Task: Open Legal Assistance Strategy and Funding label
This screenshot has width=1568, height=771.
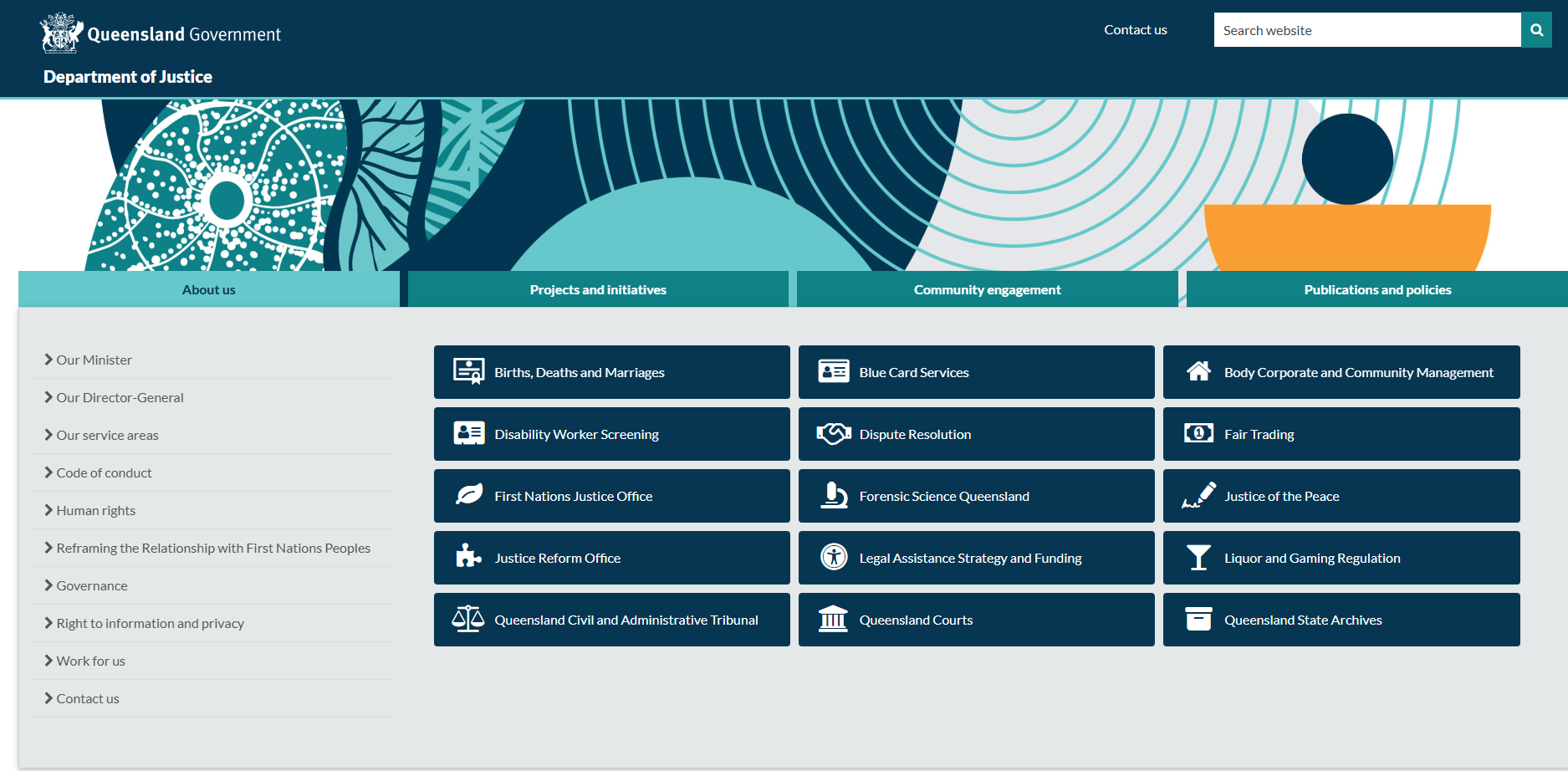Action: pos(970,558)
